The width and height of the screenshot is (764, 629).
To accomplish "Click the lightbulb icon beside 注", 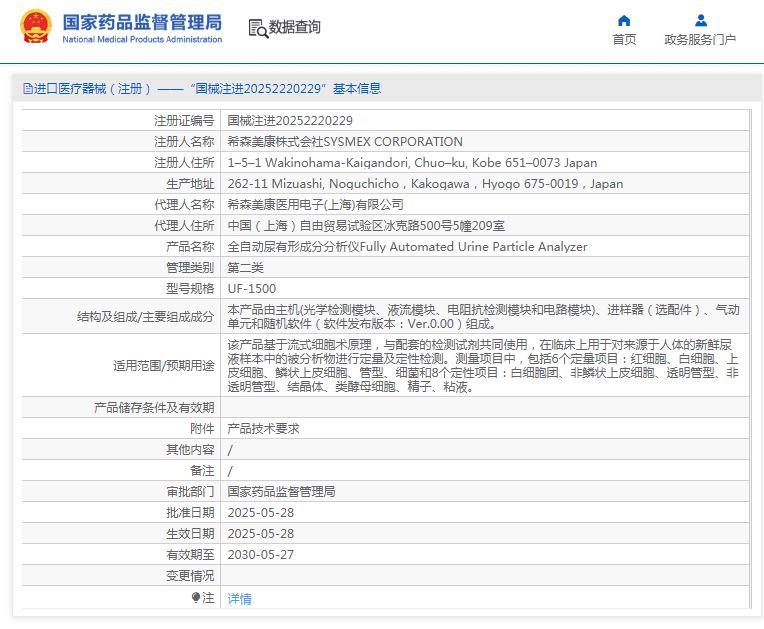I will (196, 597).
